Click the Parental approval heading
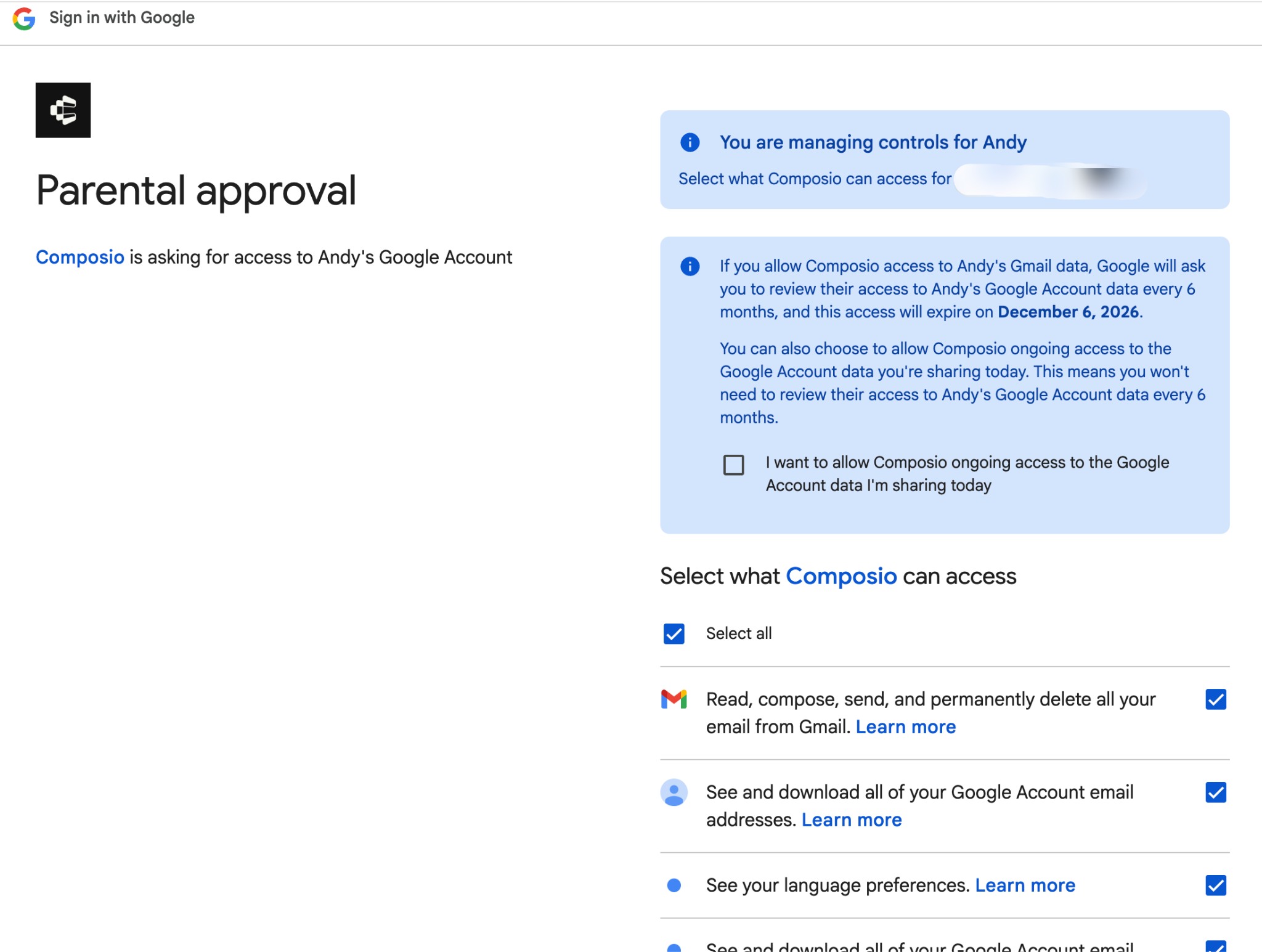 (196, 190)
